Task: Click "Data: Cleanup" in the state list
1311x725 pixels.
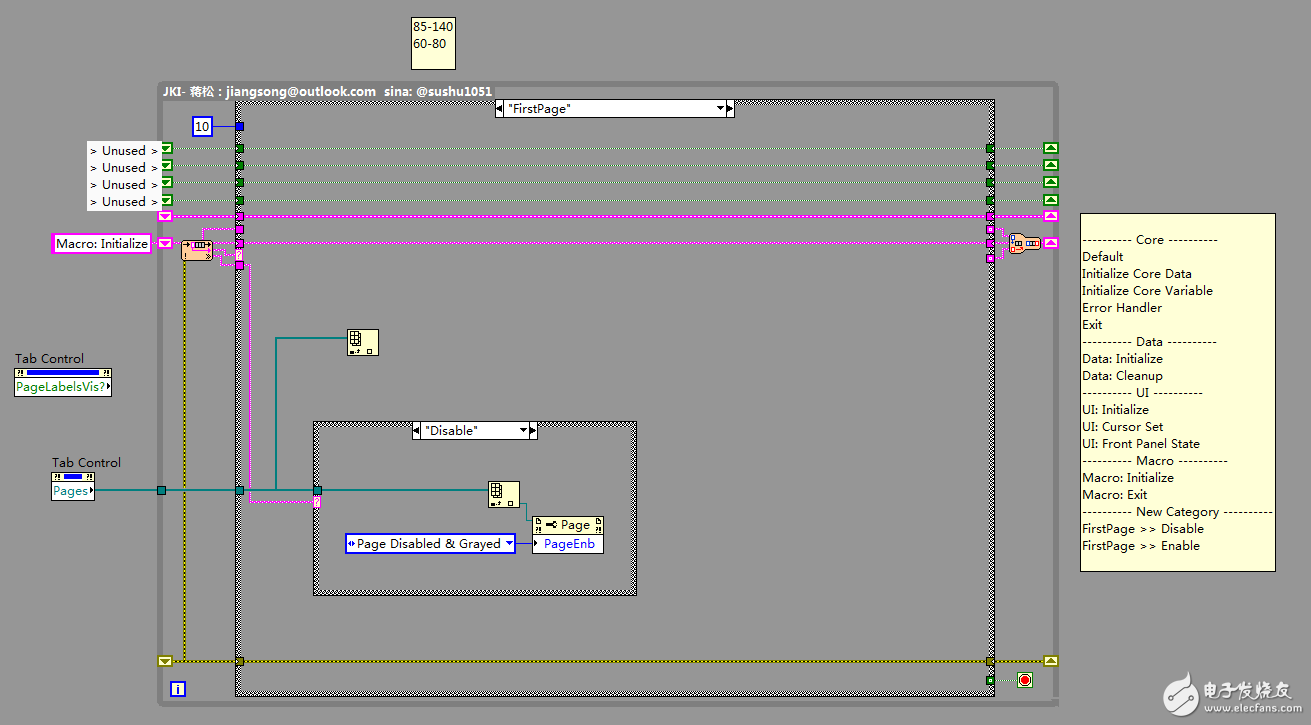Action: coord(1123,376)
